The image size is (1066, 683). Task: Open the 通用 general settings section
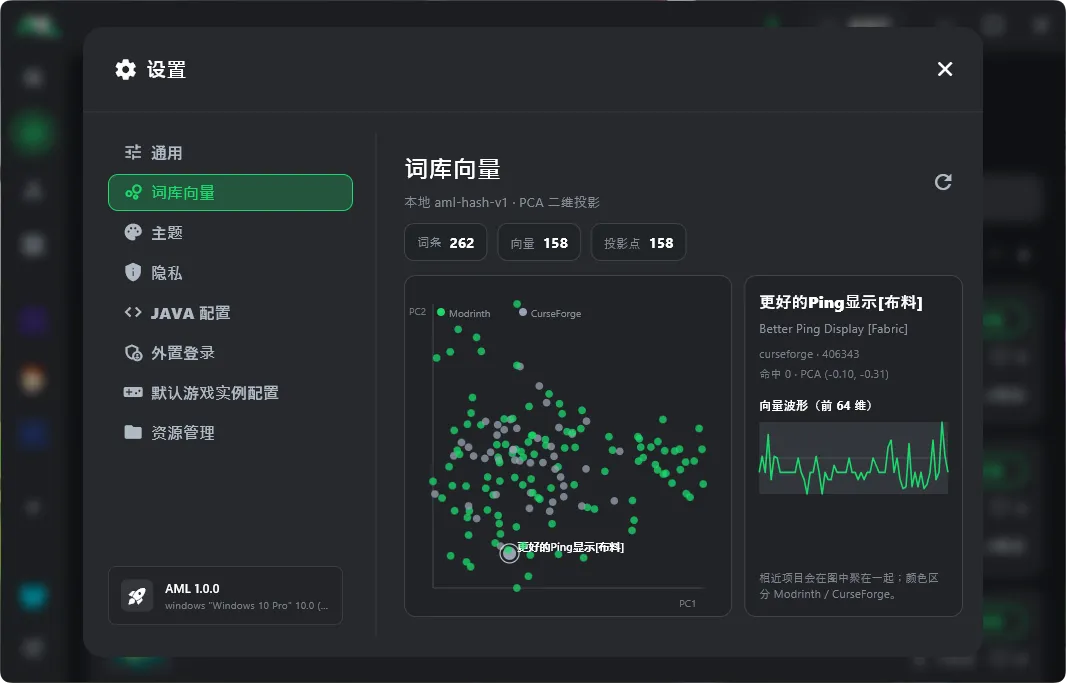click(230, 153)
